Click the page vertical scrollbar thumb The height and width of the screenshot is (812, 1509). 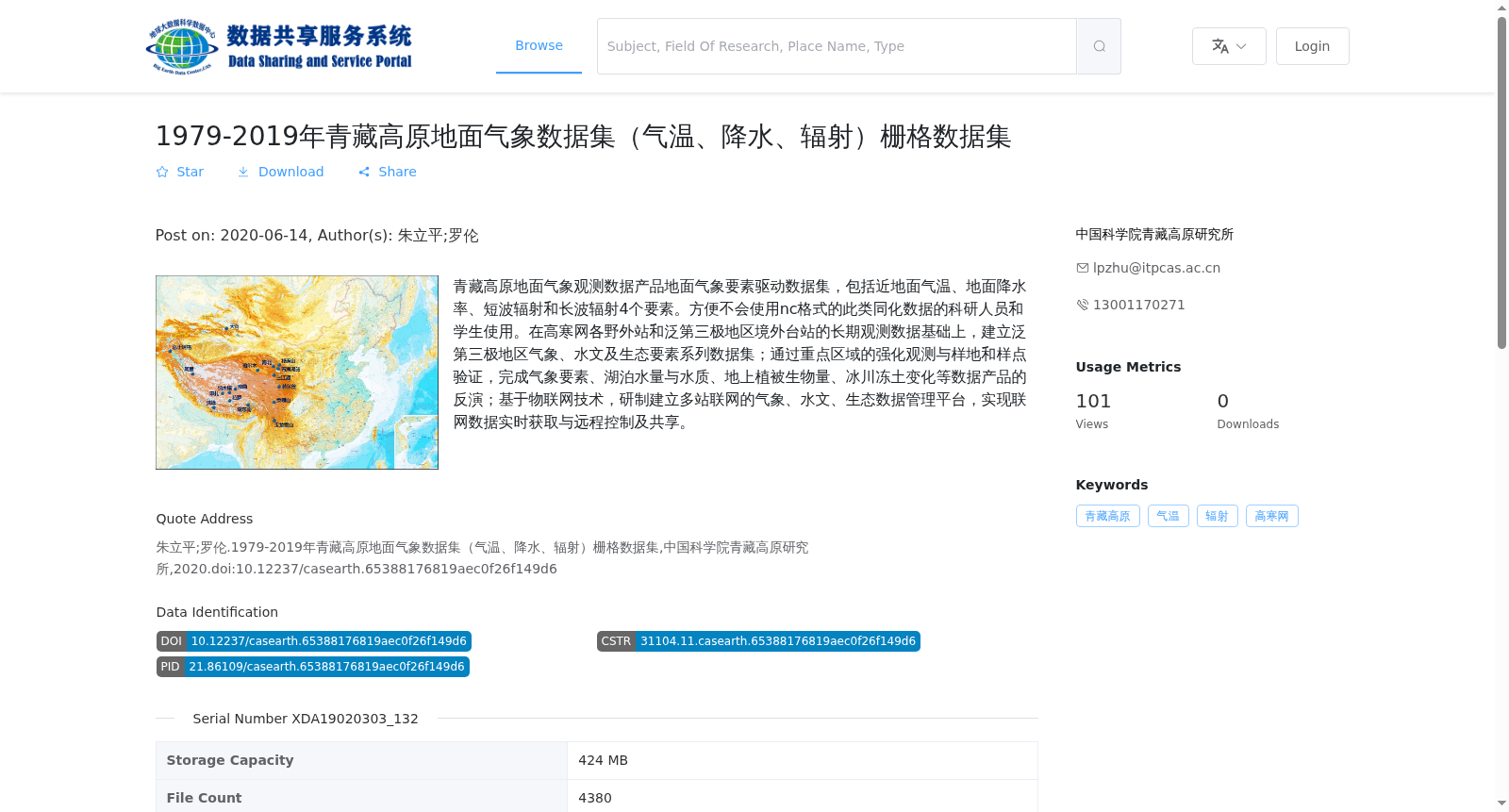1502,184
